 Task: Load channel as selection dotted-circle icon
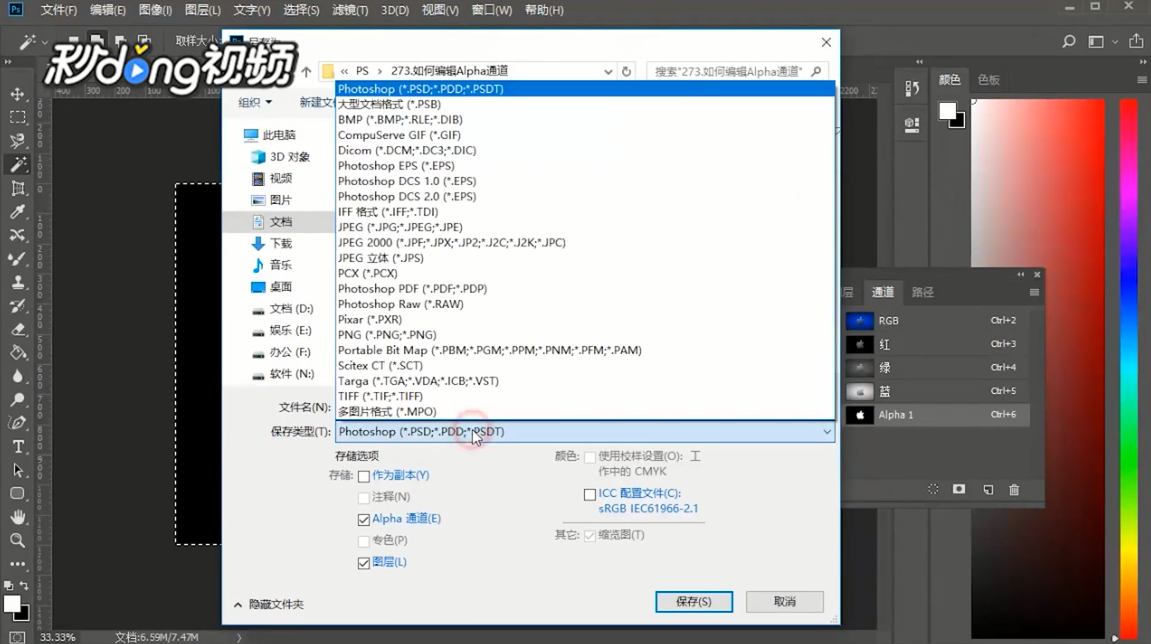(933, 489)
